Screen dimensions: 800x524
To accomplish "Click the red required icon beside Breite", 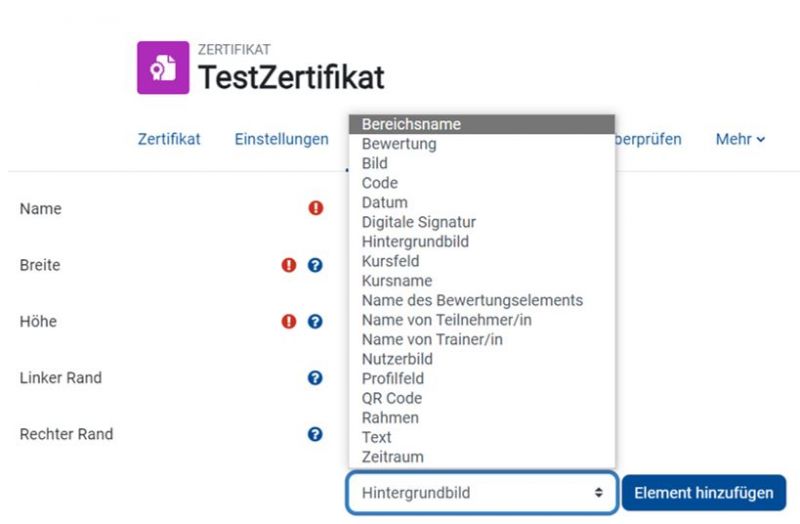I will (x=291, y=266).
